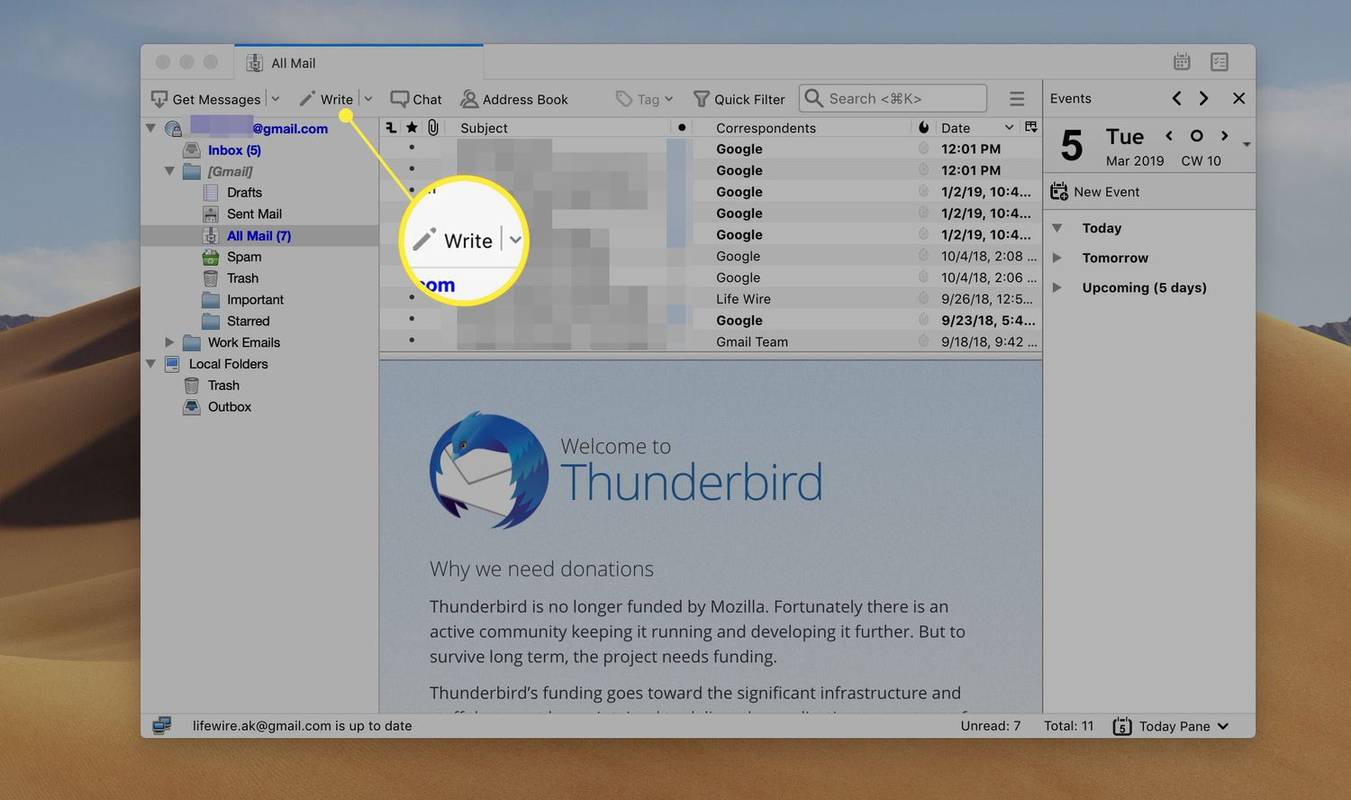
Task: Open the Important folder
Action: 255,300
